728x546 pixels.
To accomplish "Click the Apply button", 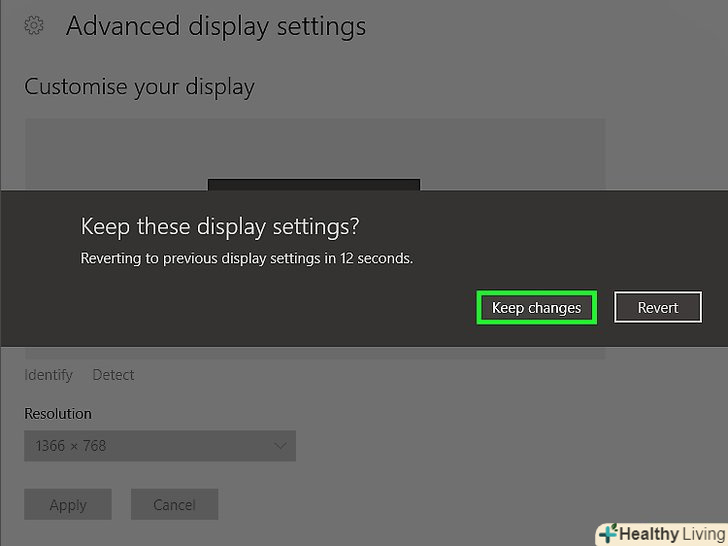I will pos(68,504).
